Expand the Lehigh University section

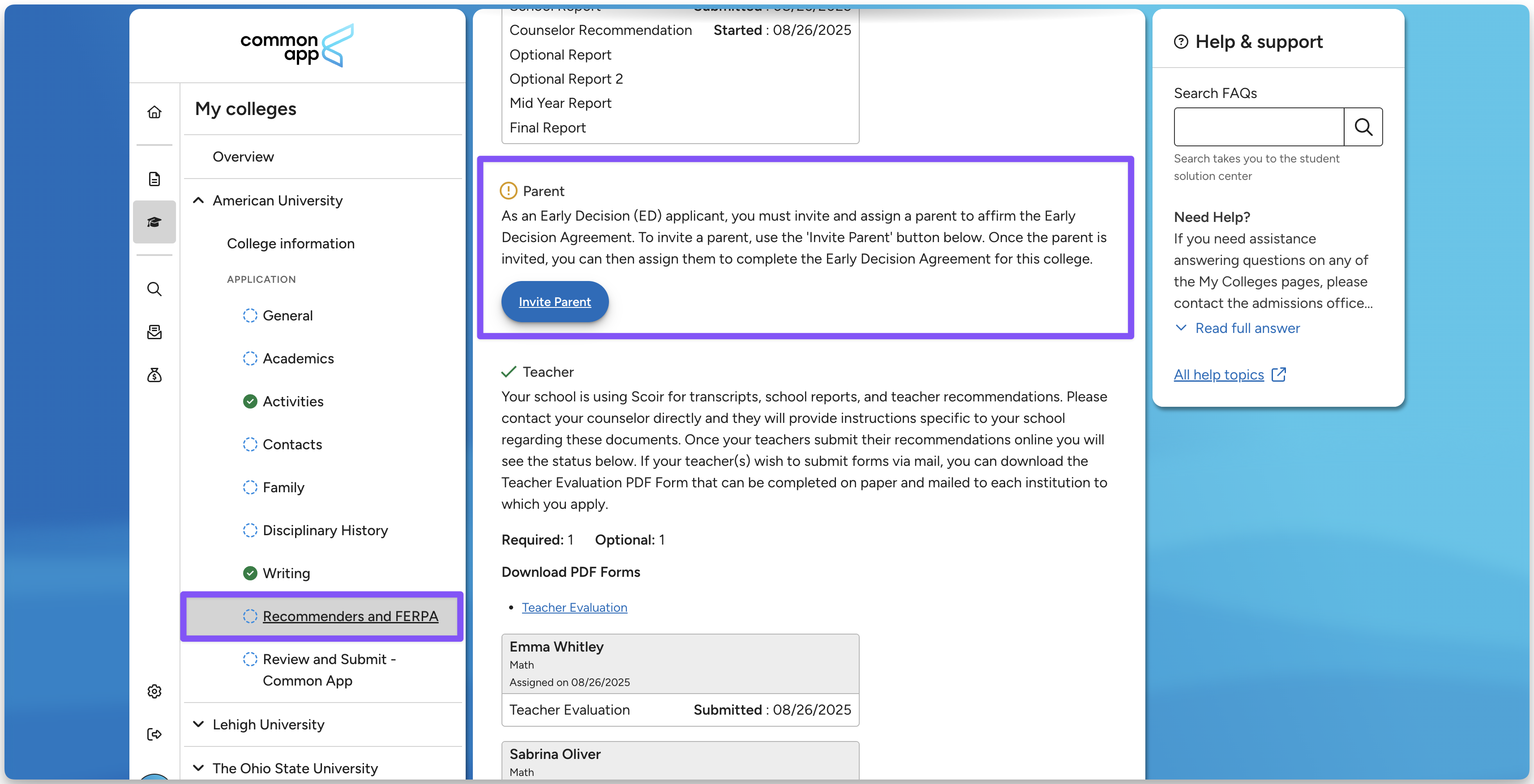tap(198, 724)
